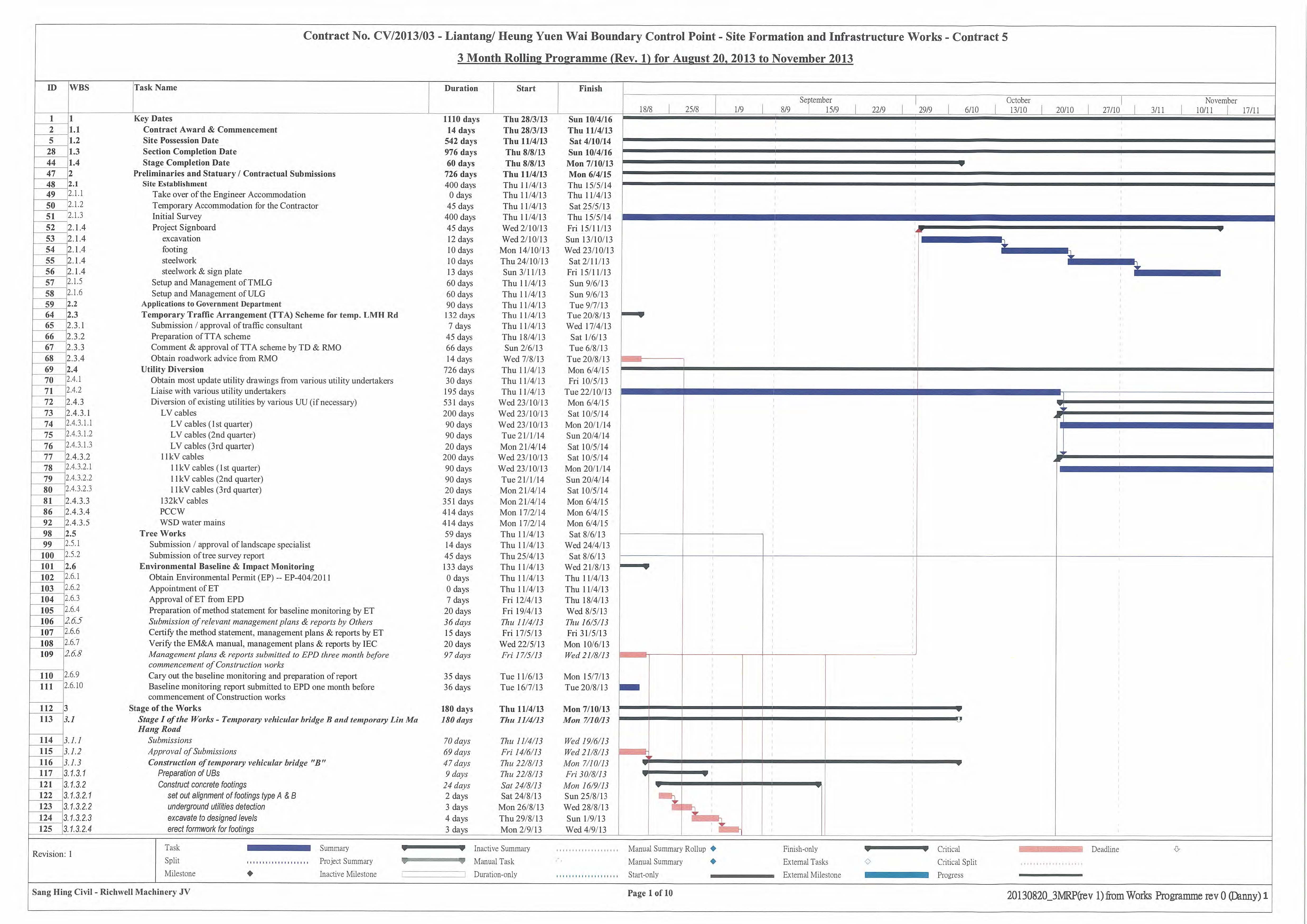This screenshot has height=924, width=1307.
Task: Click the Progress line sample in the legend
Action: pos(1050,875)
